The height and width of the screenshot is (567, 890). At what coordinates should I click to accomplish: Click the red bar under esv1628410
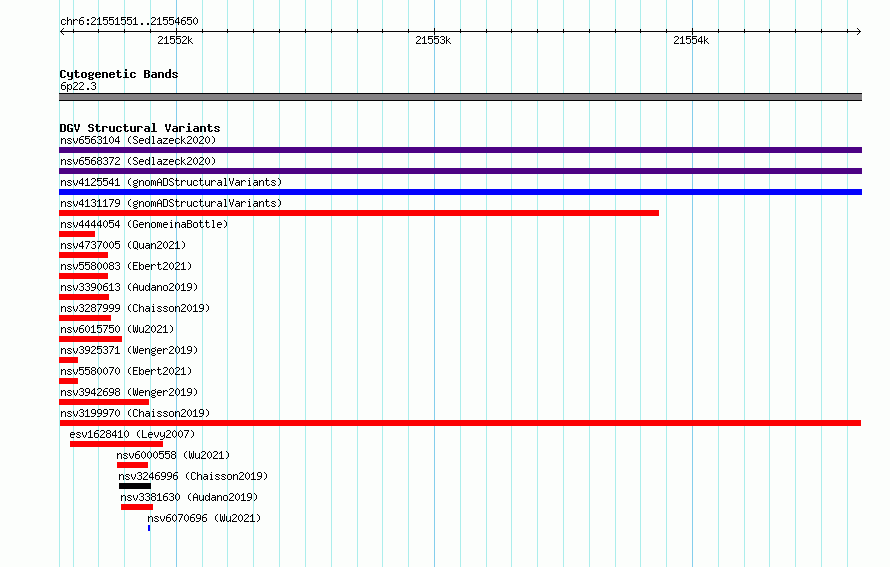tap(116, 444)
